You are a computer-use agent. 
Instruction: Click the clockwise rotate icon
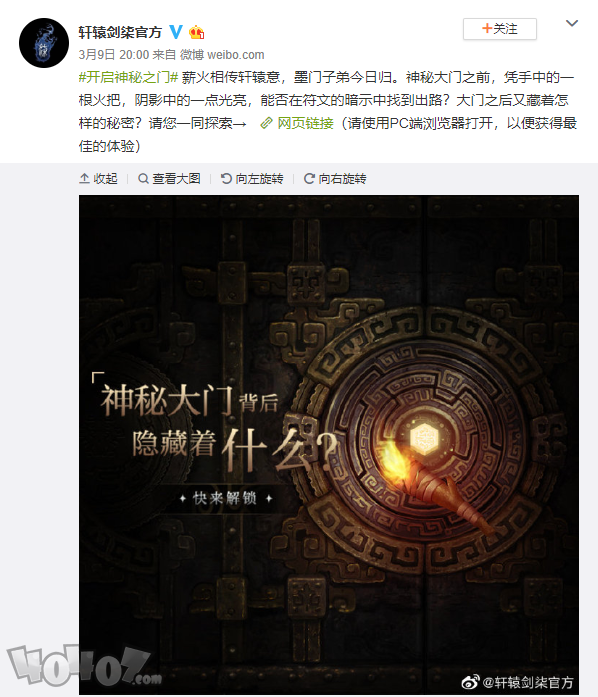tap(309, 179)
